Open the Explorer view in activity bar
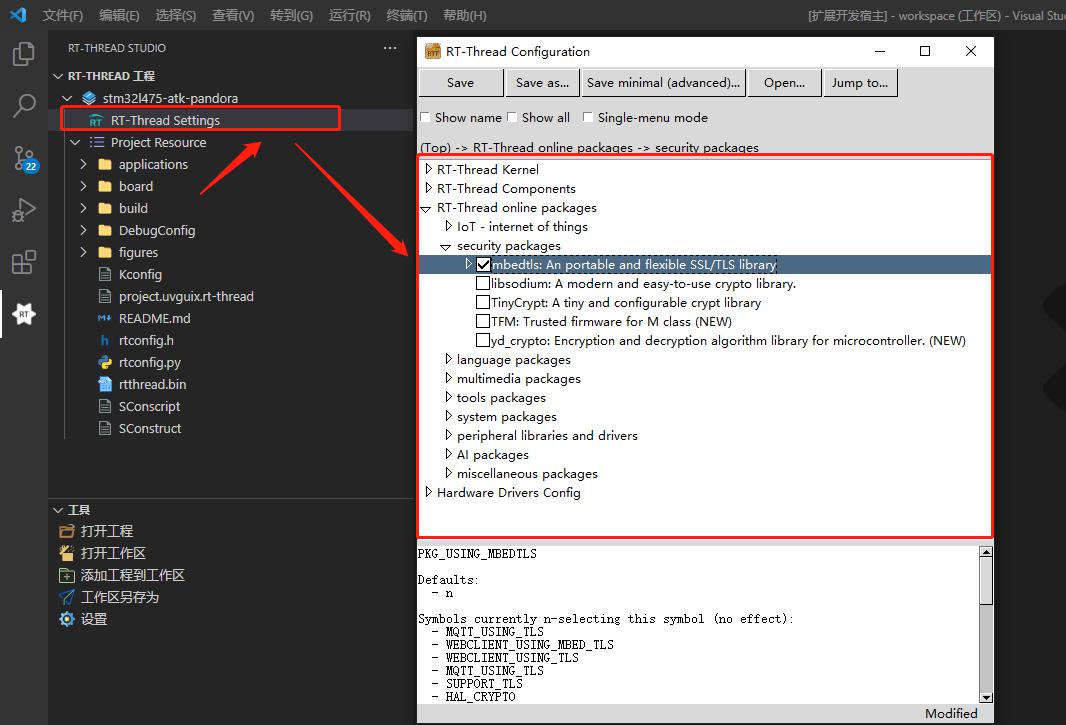 tap(24, 54)
